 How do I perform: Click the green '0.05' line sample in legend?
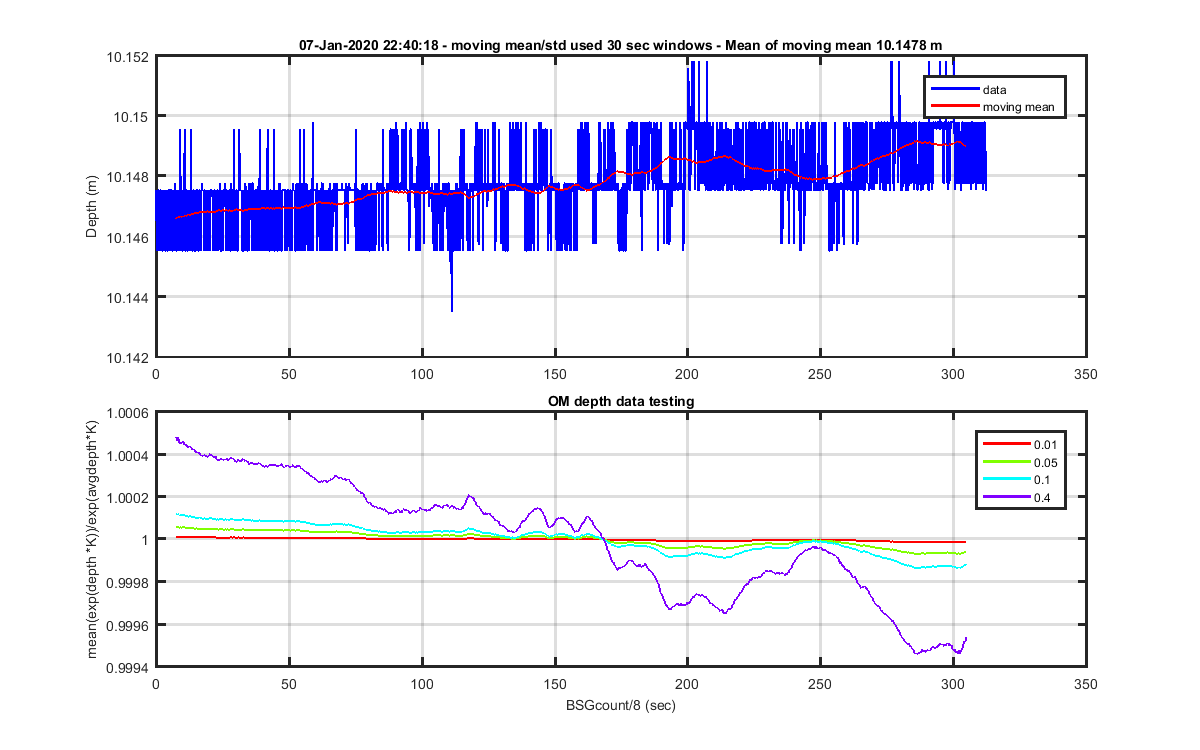click(x=1006, y=461)
